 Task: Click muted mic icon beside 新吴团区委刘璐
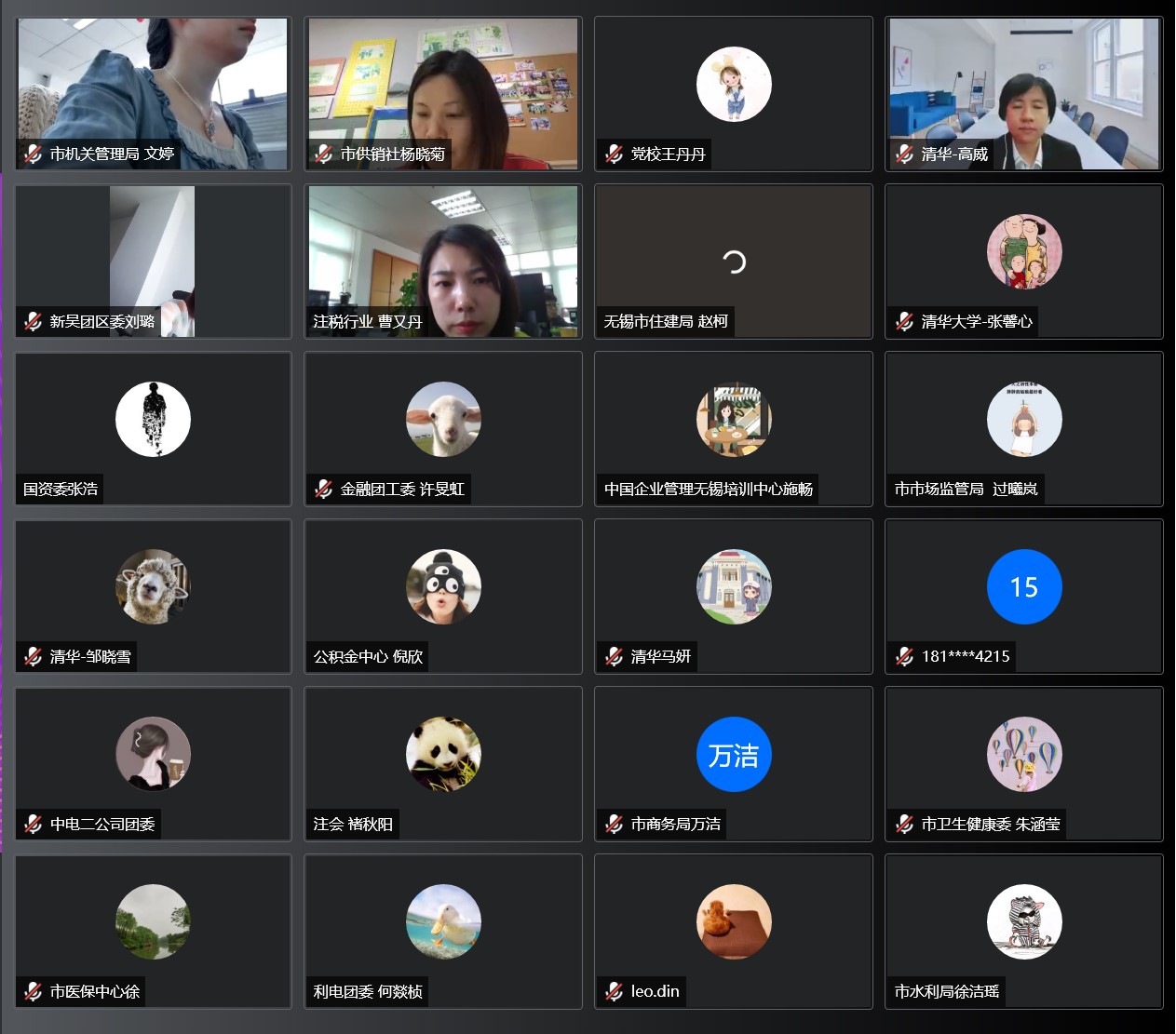pos(33,321)
